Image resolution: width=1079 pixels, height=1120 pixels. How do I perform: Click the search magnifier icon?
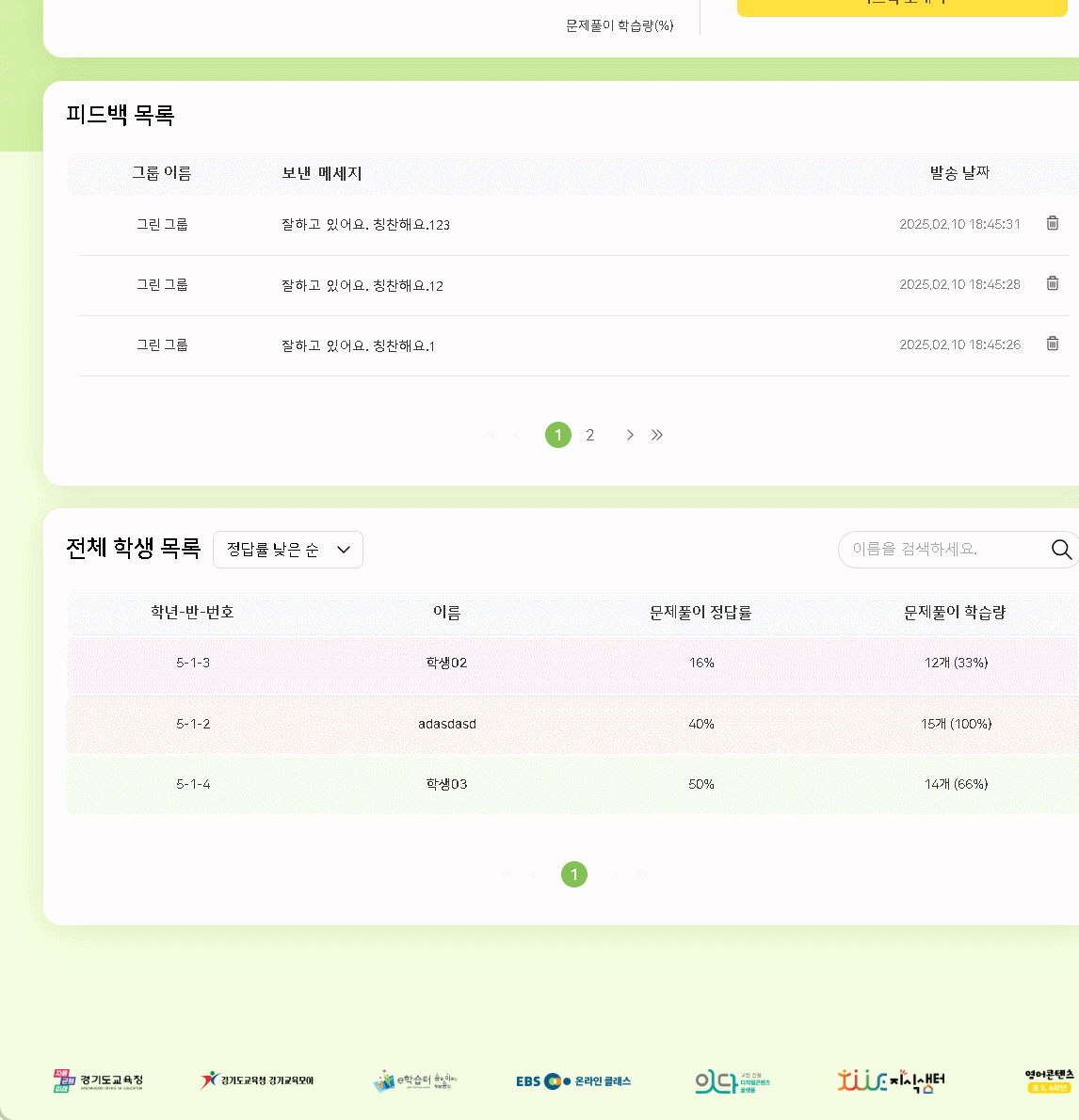click(1061, 550)
